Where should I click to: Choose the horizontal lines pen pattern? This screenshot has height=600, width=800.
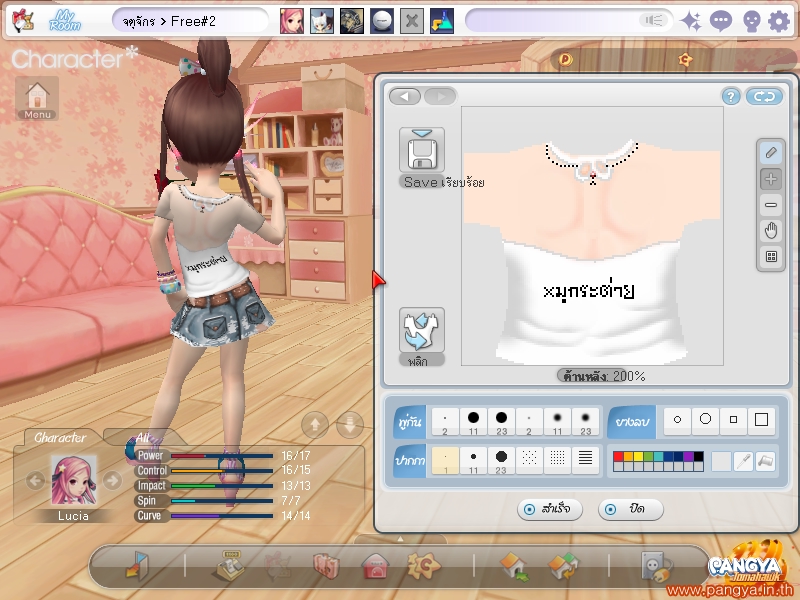point(585,461)
